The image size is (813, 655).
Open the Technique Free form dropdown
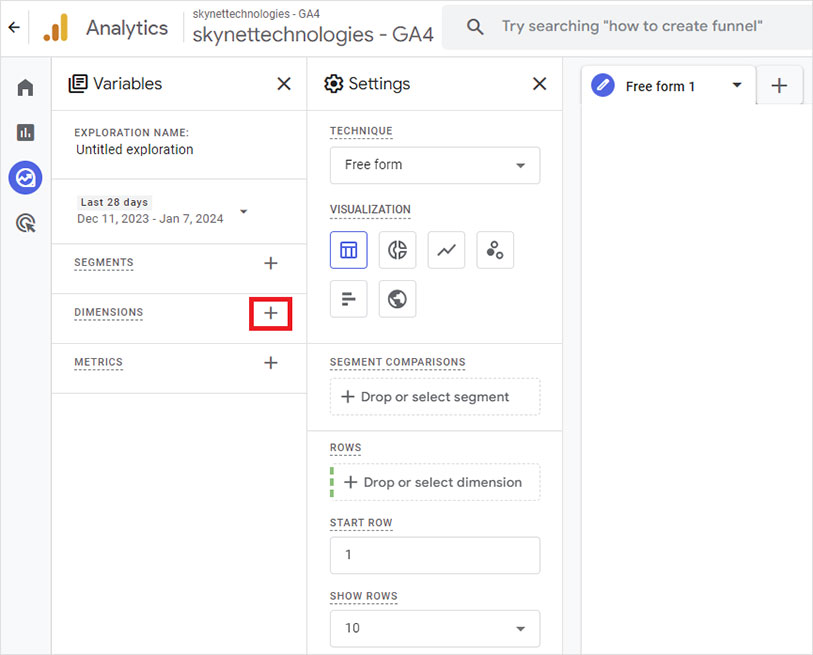click(x=434, y=165)
